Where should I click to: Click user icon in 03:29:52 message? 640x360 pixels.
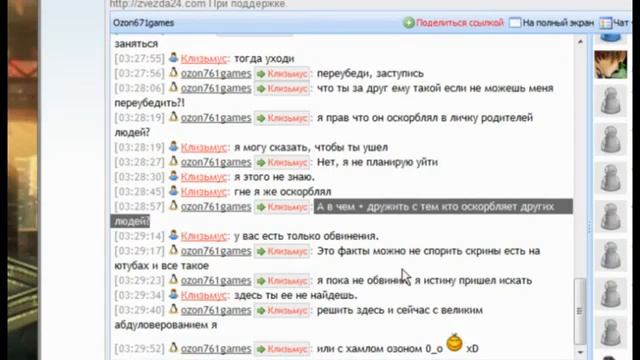173,347
